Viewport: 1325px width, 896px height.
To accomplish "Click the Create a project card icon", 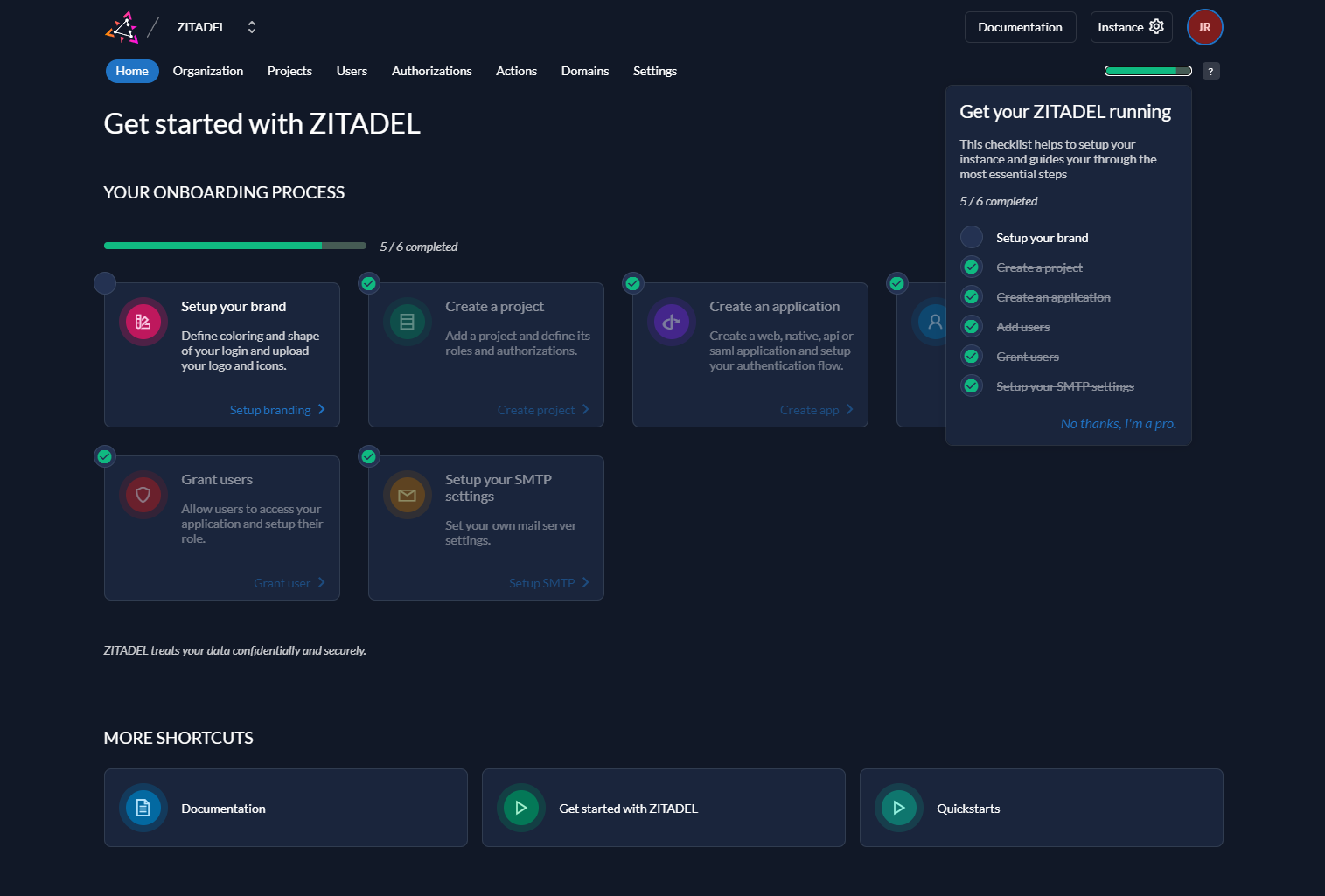I will click(x=407, y=322).
